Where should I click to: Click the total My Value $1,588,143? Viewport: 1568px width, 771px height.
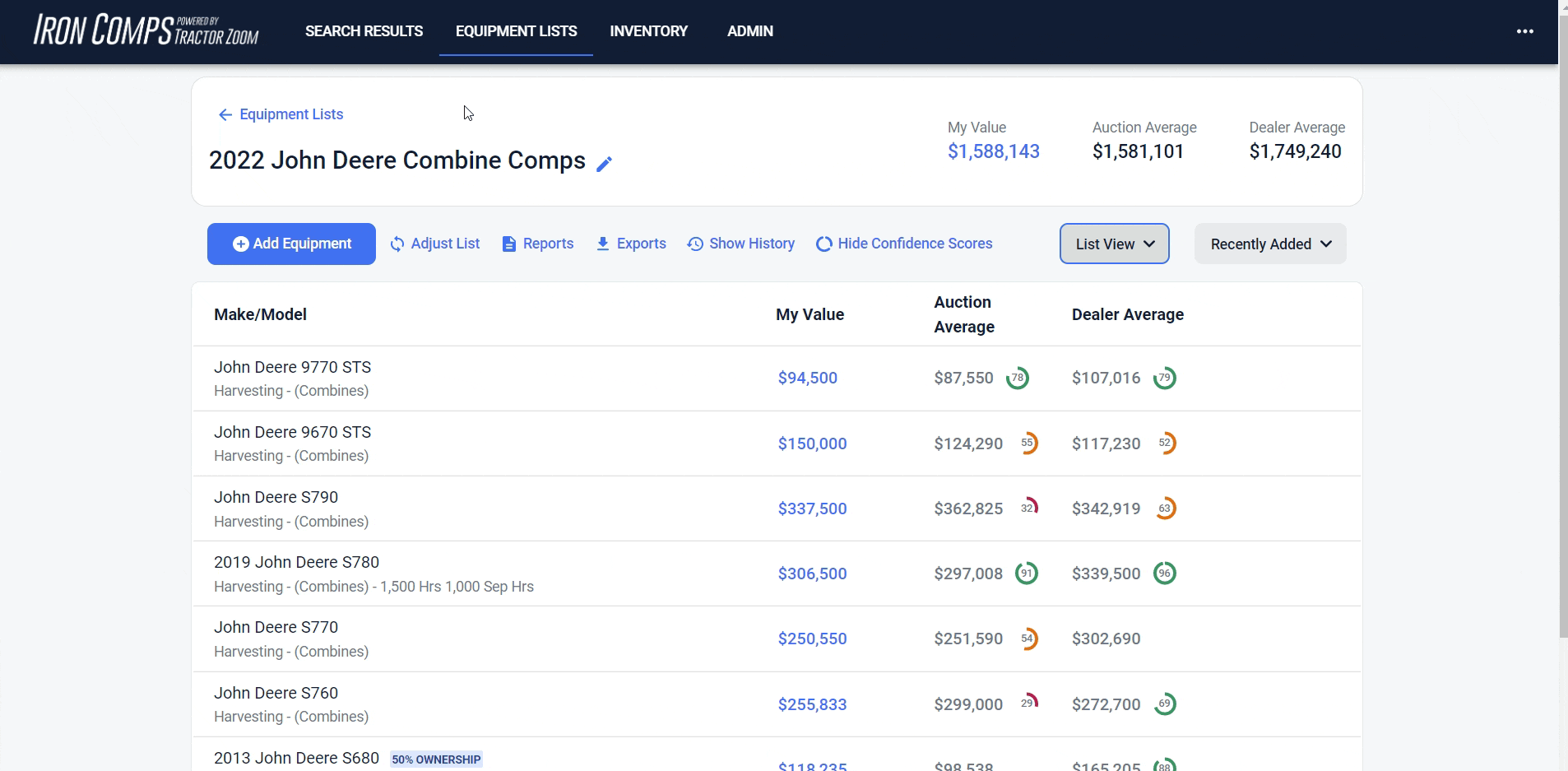(994, 151)
